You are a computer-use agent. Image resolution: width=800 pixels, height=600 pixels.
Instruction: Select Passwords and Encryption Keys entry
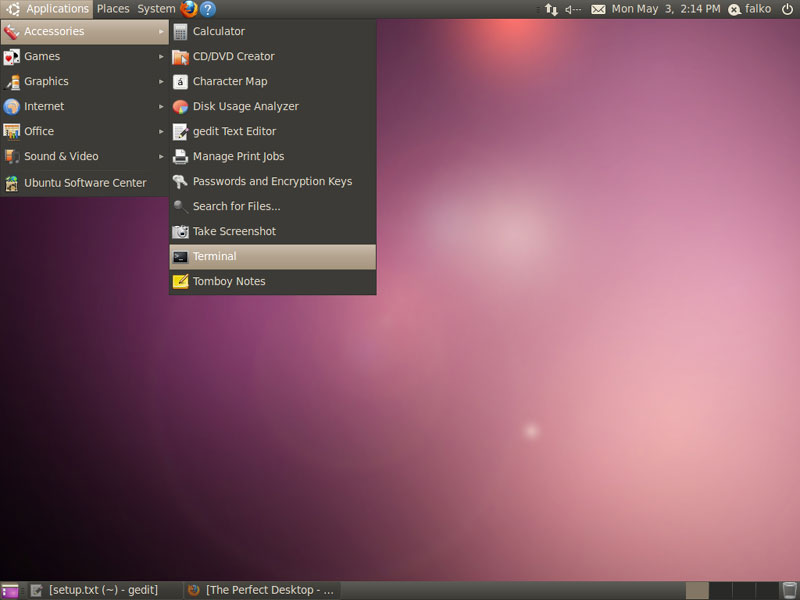point(272,182)
